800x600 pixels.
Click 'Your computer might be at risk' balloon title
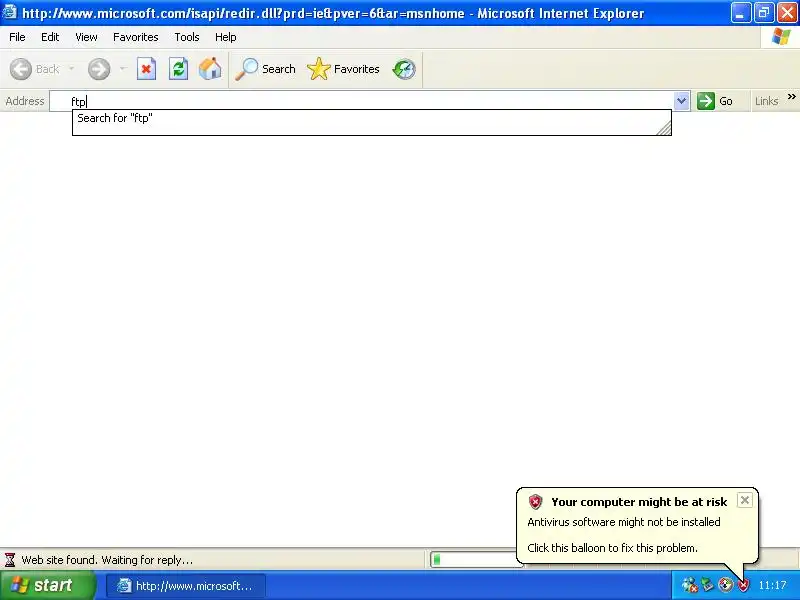(x=639, y=502)
